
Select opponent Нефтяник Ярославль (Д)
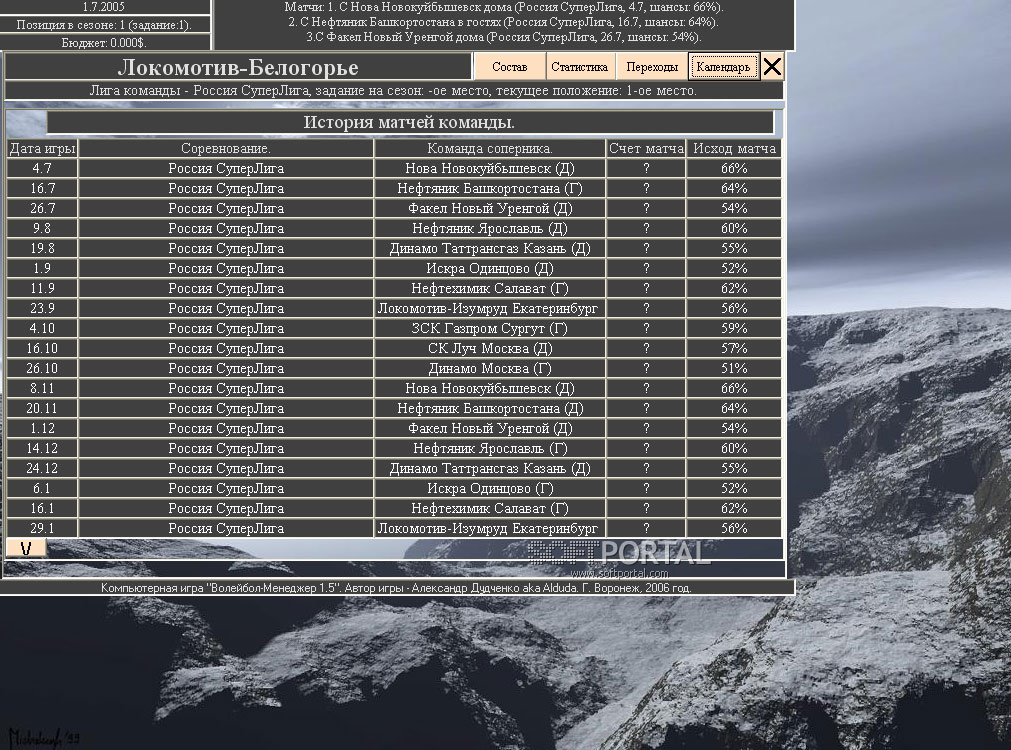point(490,228)
